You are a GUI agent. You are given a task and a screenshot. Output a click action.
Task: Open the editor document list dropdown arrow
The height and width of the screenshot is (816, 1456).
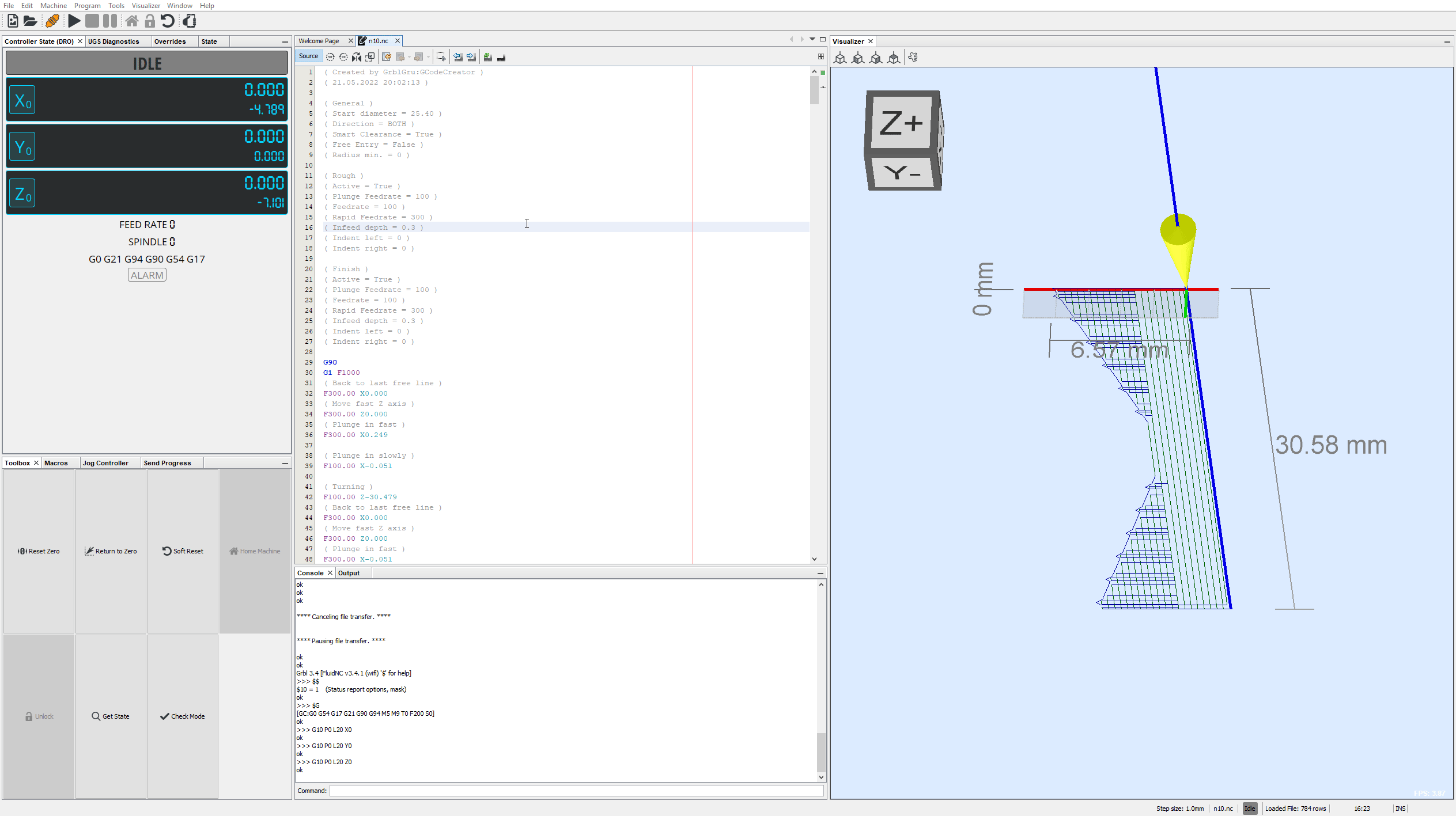pos(812,39)
